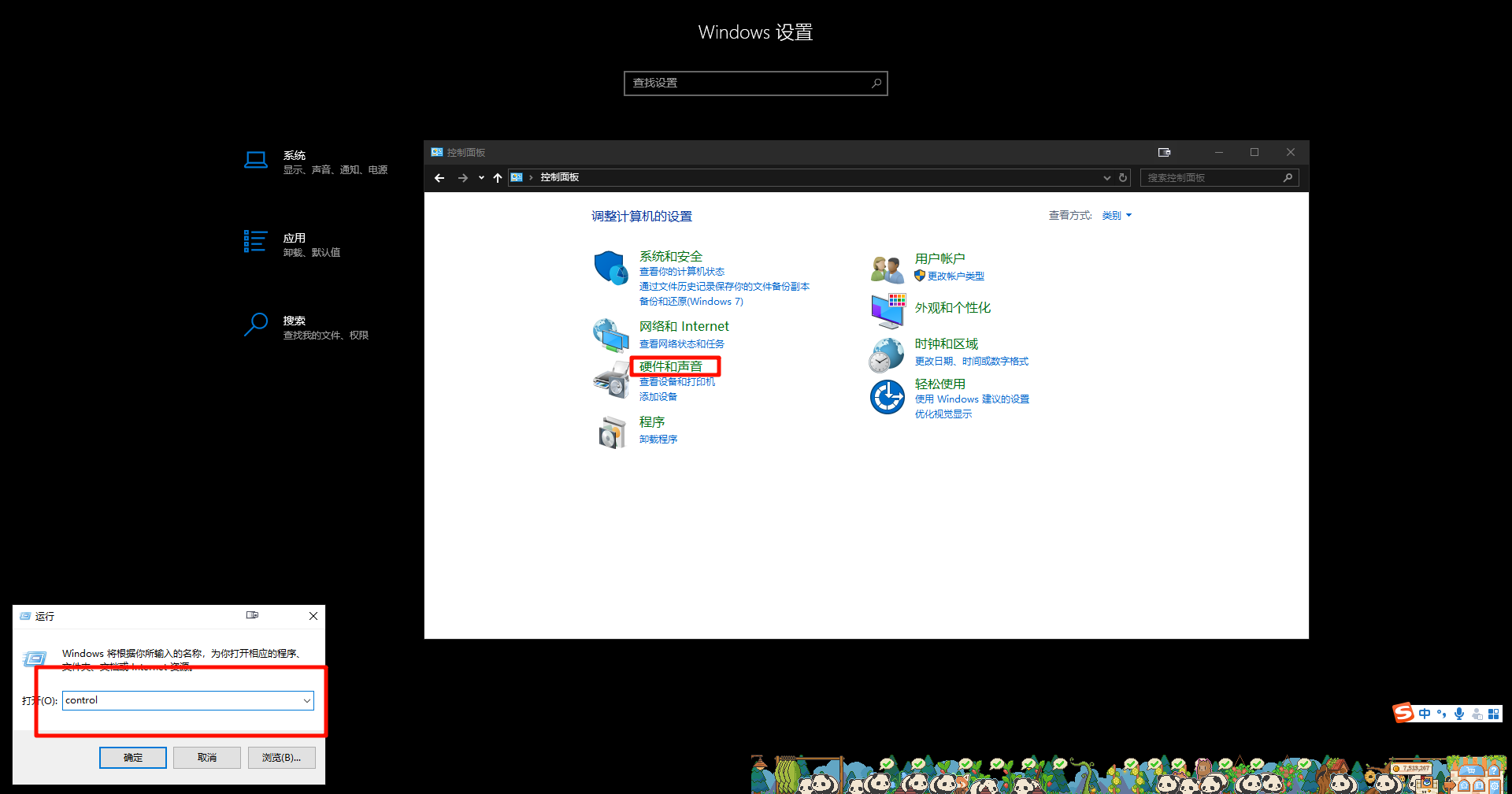1512x794 pixels.
Task: Click the Run dialog control text field
Action: coord(188,700)
